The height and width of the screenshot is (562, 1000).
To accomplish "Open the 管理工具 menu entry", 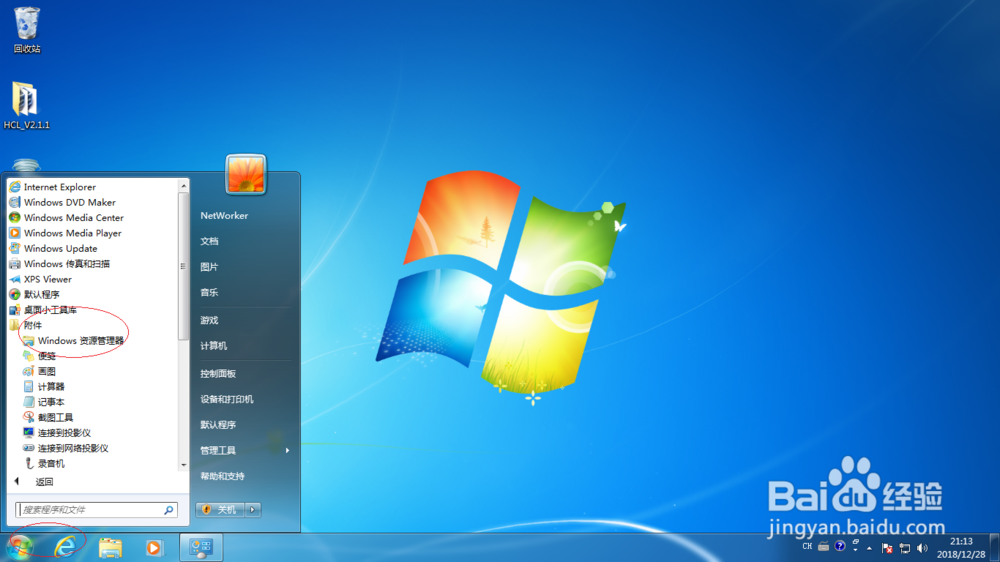I will point(218,450).
